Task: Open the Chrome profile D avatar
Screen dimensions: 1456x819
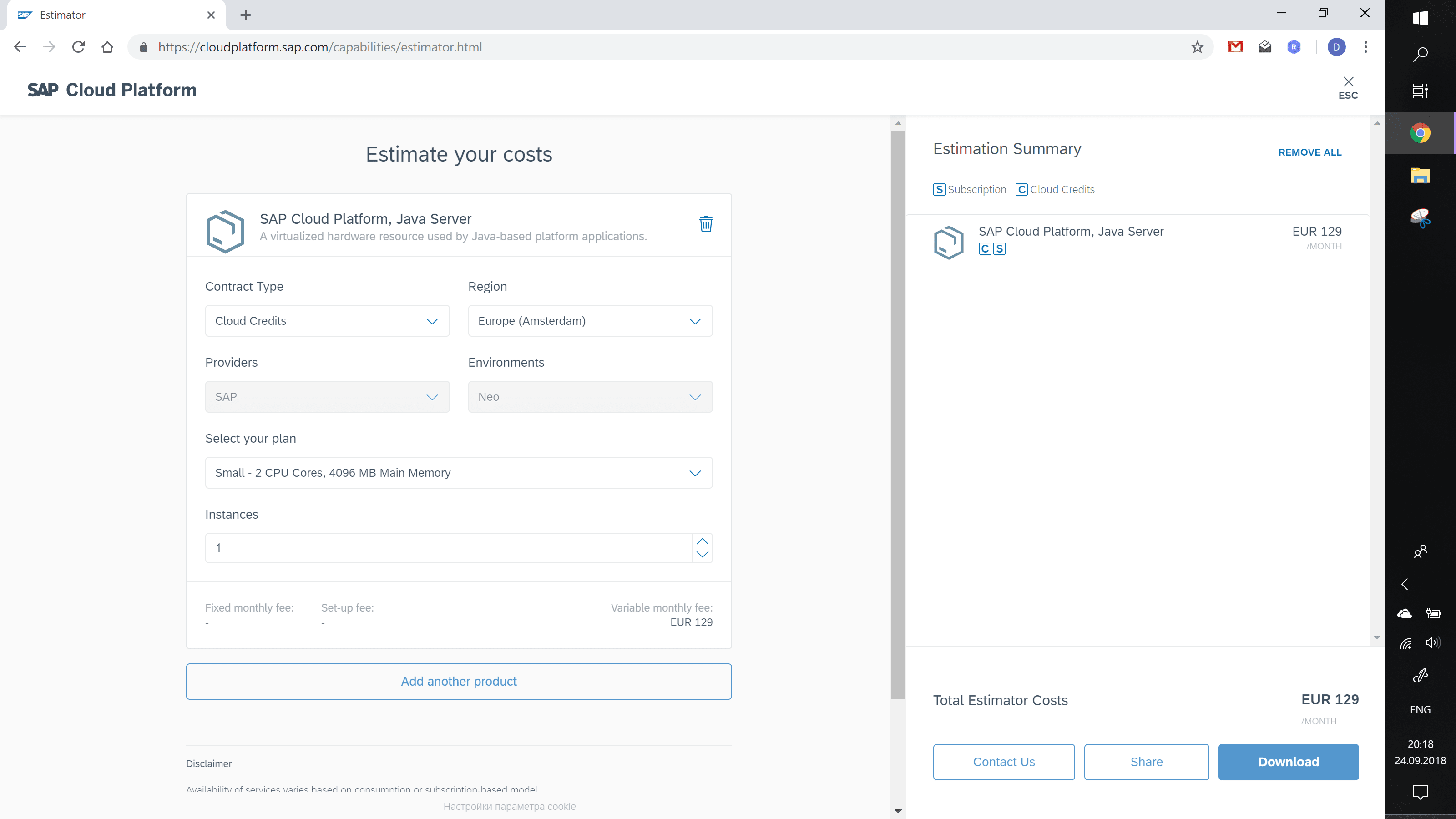Action: [1336, 47]
